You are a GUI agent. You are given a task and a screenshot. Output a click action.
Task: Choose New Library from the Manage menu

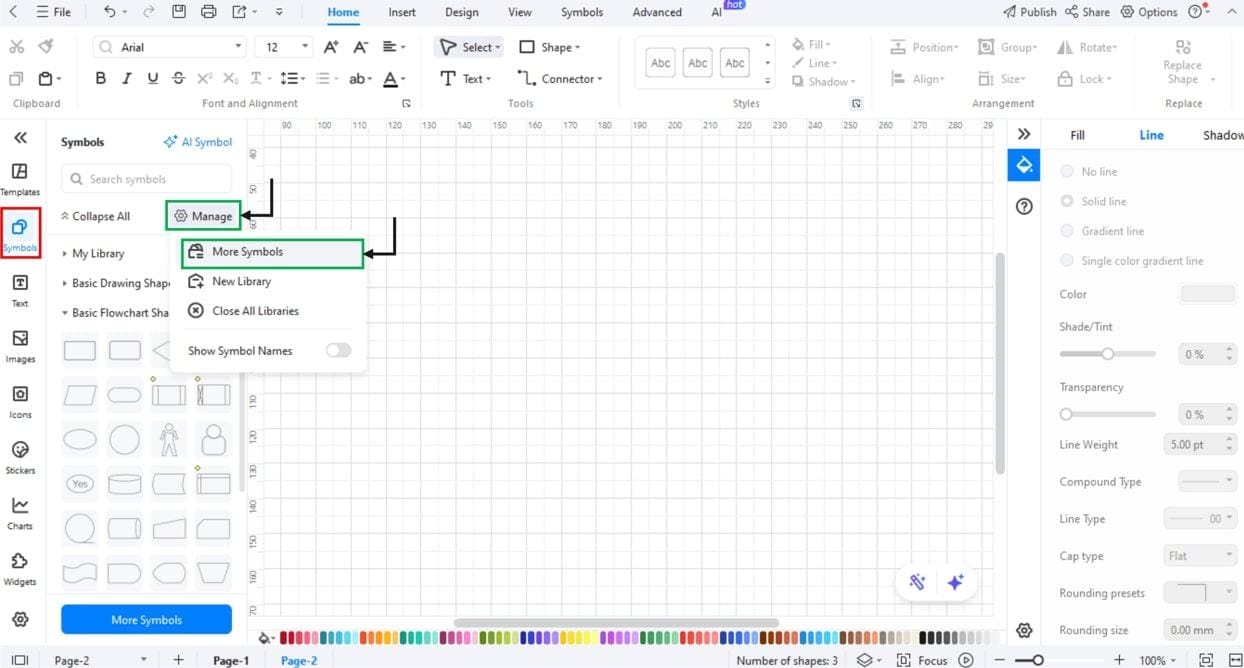(241, 282)
